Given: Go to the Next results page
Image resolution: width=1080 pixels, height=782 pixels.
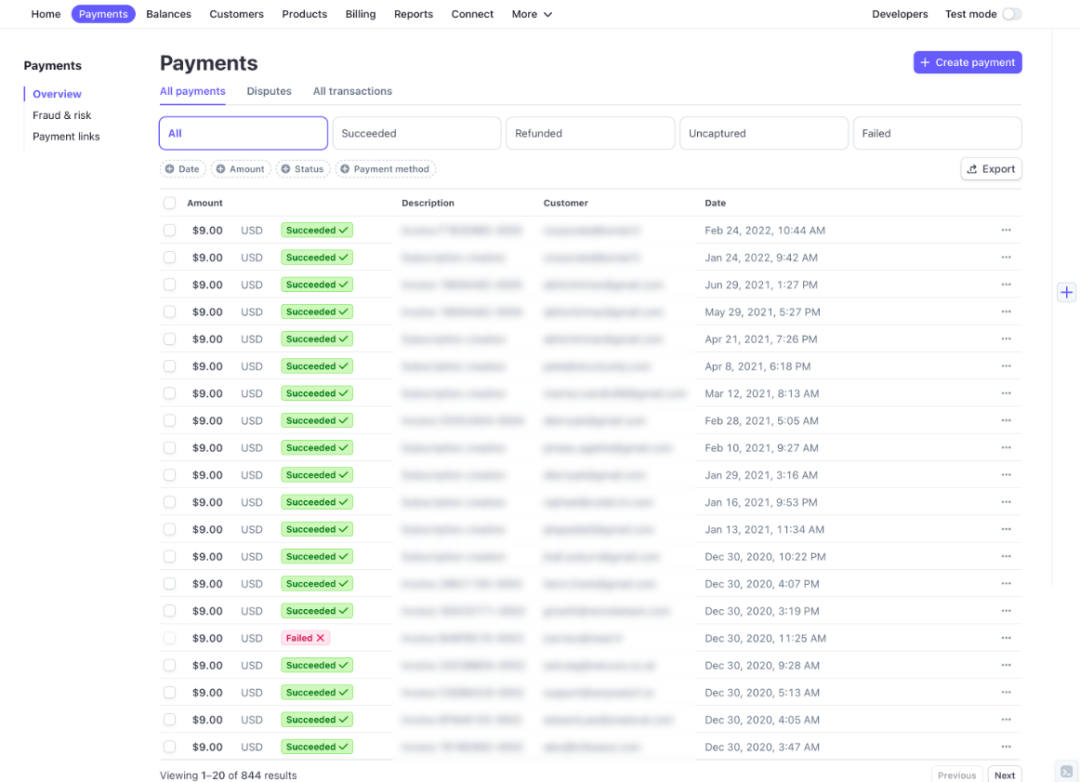Looking at the screenshot, I should coord(1004,775).
